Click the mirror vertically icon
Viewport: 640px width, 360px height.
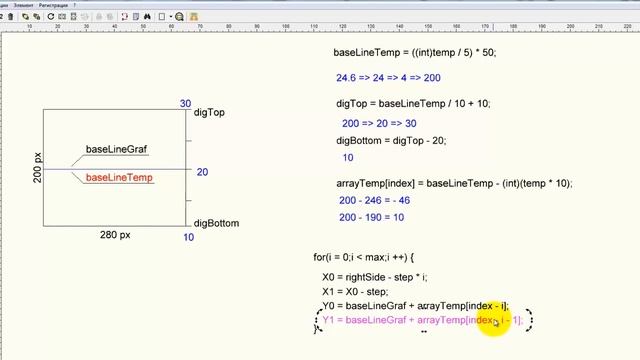point(73,17)
